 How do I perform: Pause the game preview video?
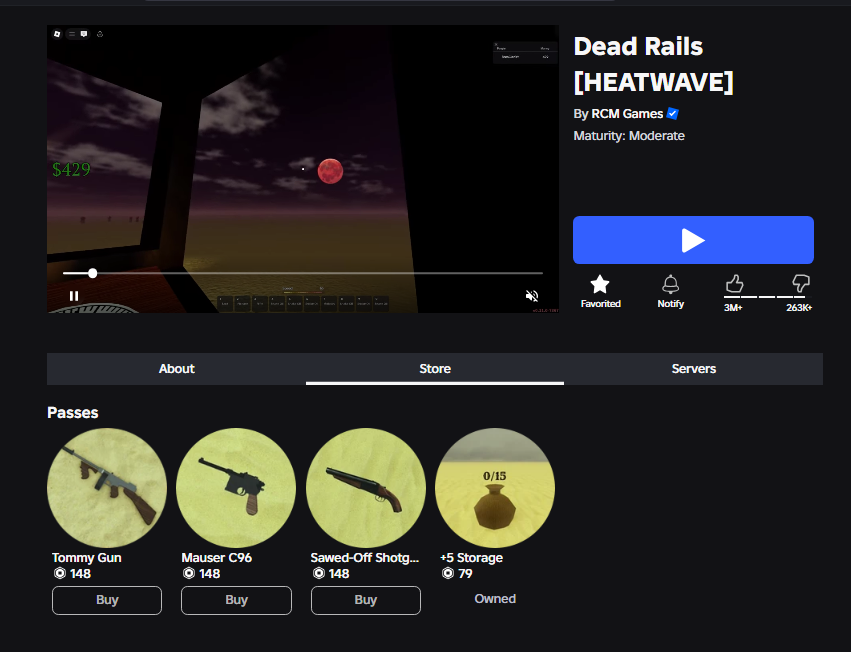coord(74,296)
